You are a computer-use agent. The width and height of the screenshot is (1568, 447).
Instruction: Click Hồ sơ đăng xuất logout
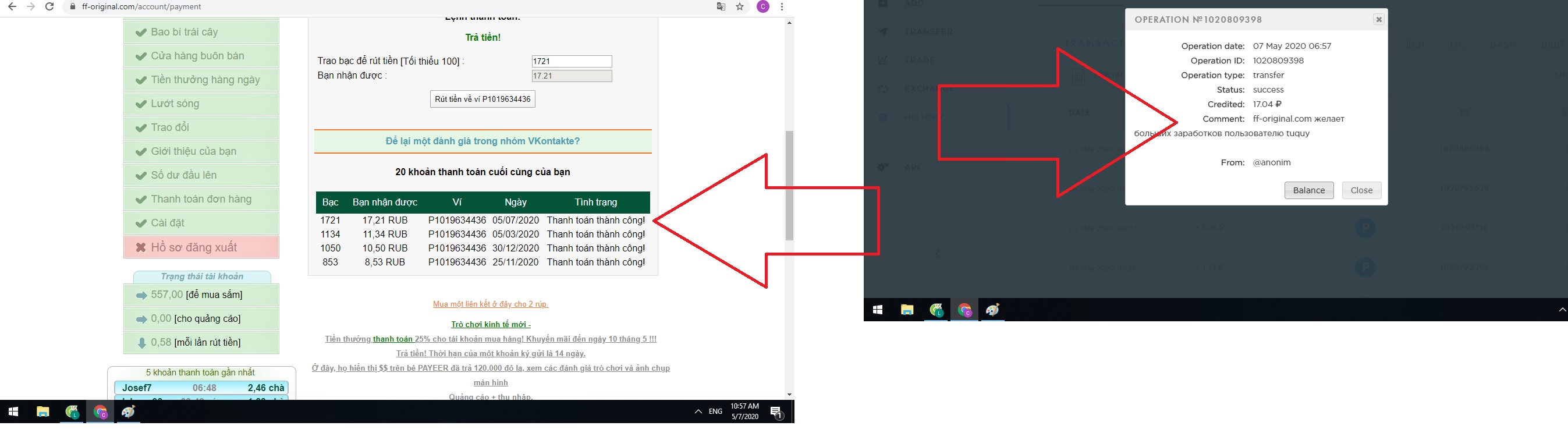click(x=201, y=247)
